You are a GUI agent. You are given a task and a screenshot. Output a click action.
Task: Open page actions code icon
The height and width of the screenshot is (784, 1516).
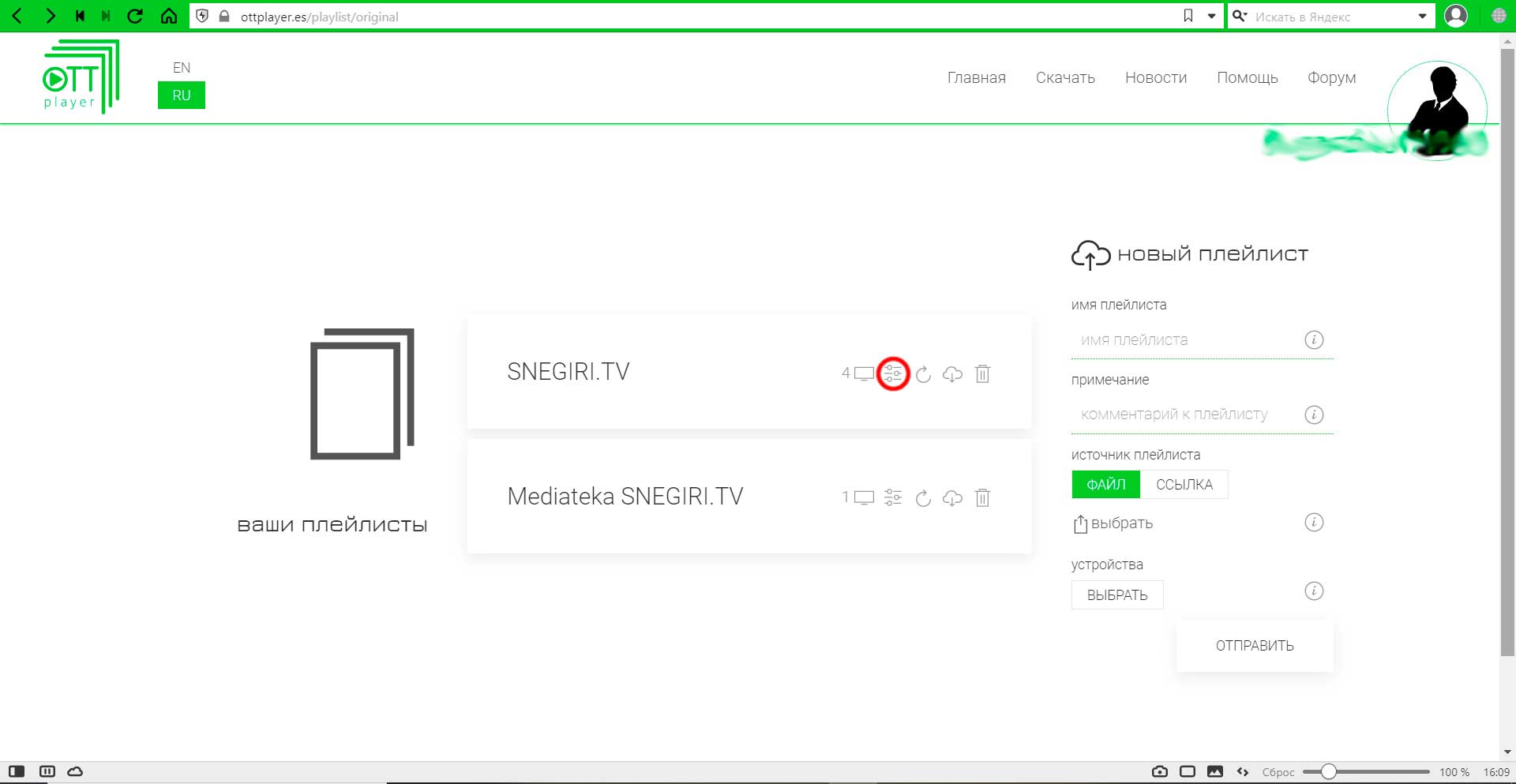click(1243, 771)
